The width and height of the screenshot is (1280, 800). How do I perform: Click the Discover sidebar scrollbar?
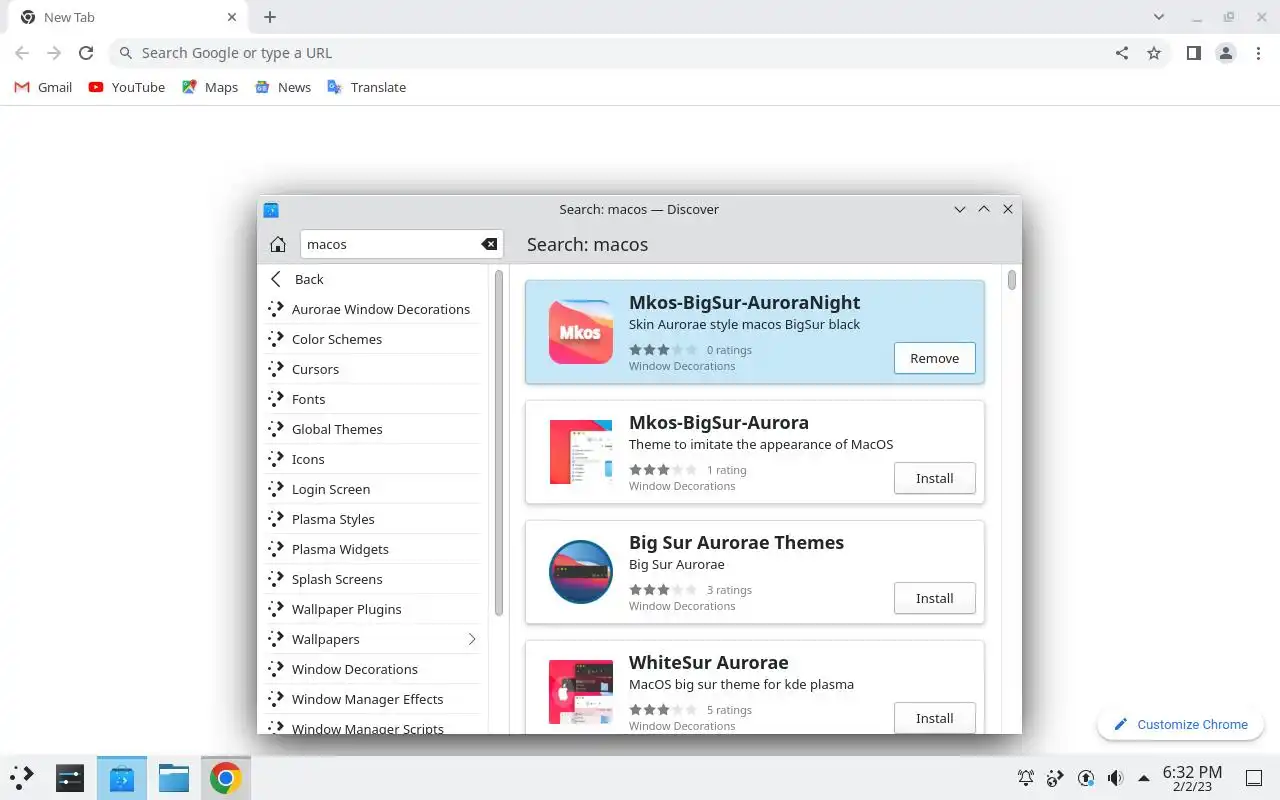(498, 441)
